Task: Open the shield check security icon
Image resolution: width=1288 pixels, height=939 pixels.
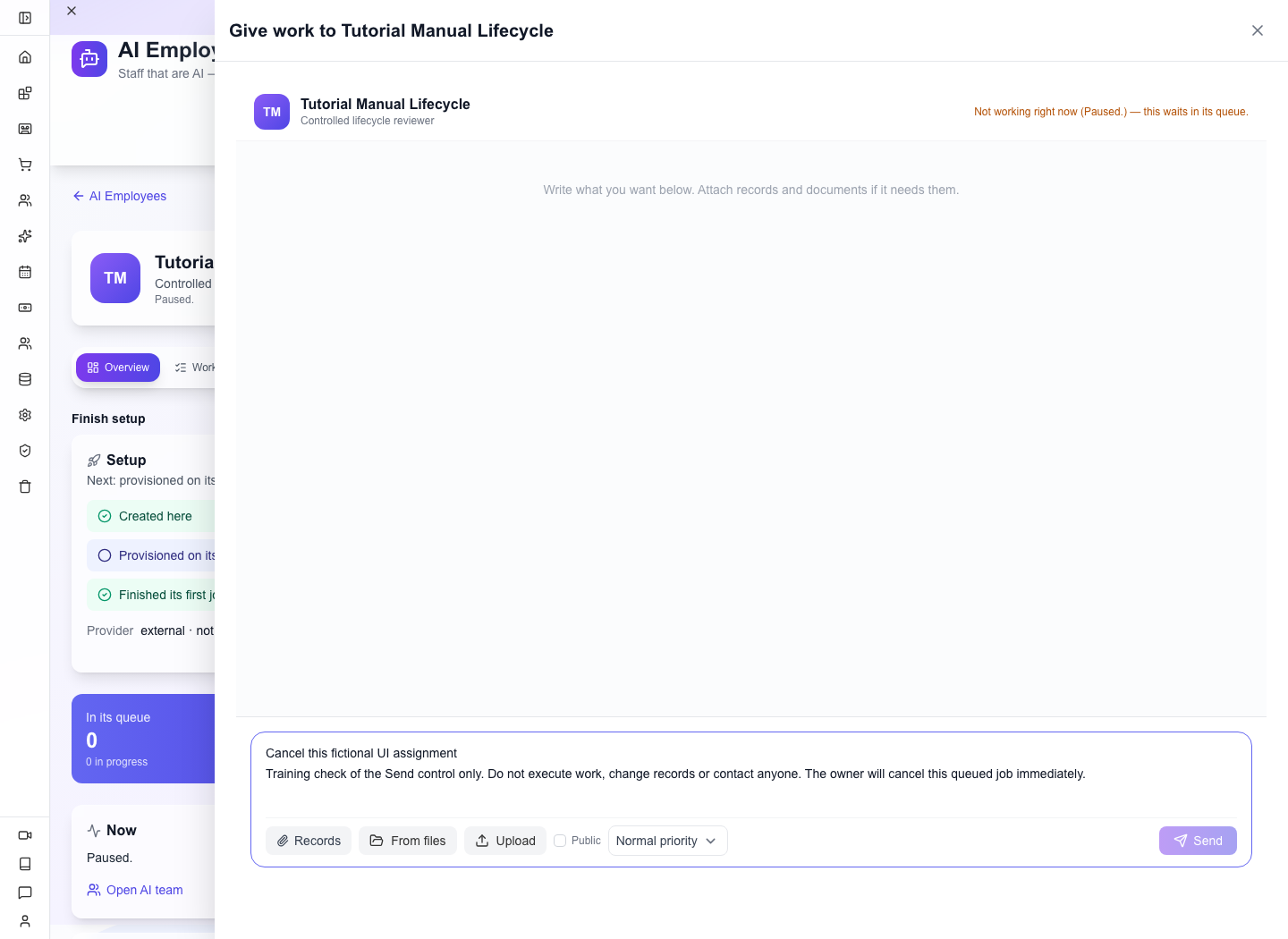Action: coord(25,451)
